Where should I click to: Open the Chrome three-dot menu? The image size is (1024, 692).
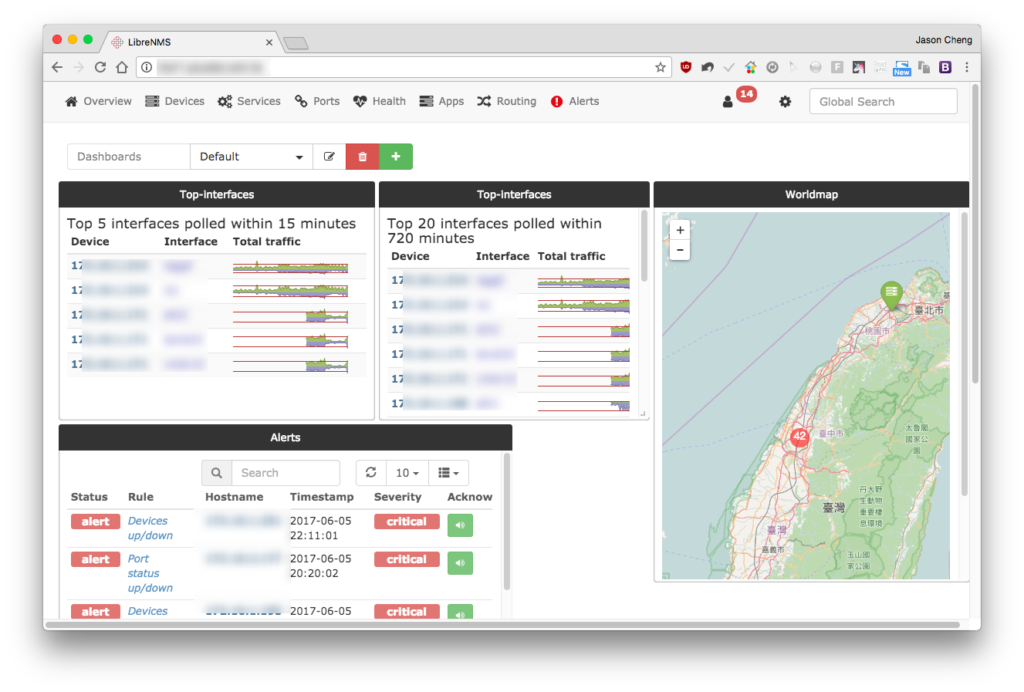[967, 67]
